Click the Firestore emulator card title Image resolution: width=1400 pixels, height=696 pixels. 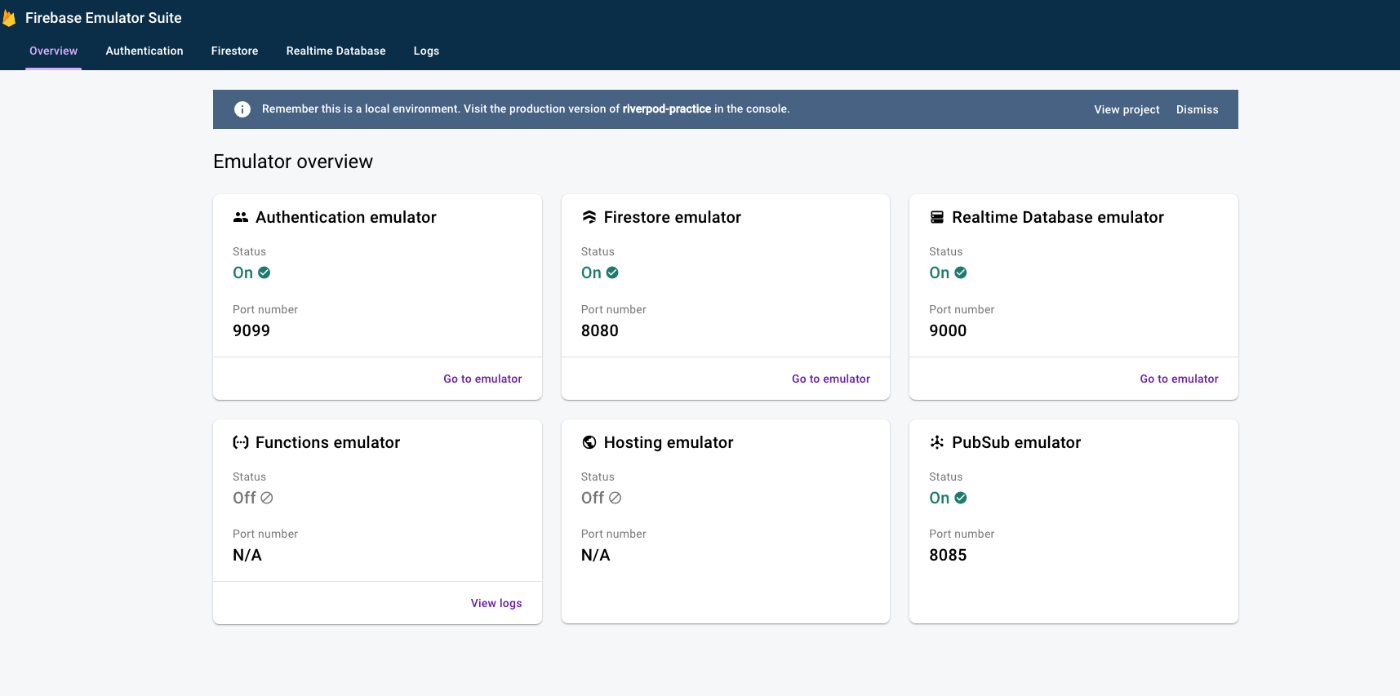(673, 217)
